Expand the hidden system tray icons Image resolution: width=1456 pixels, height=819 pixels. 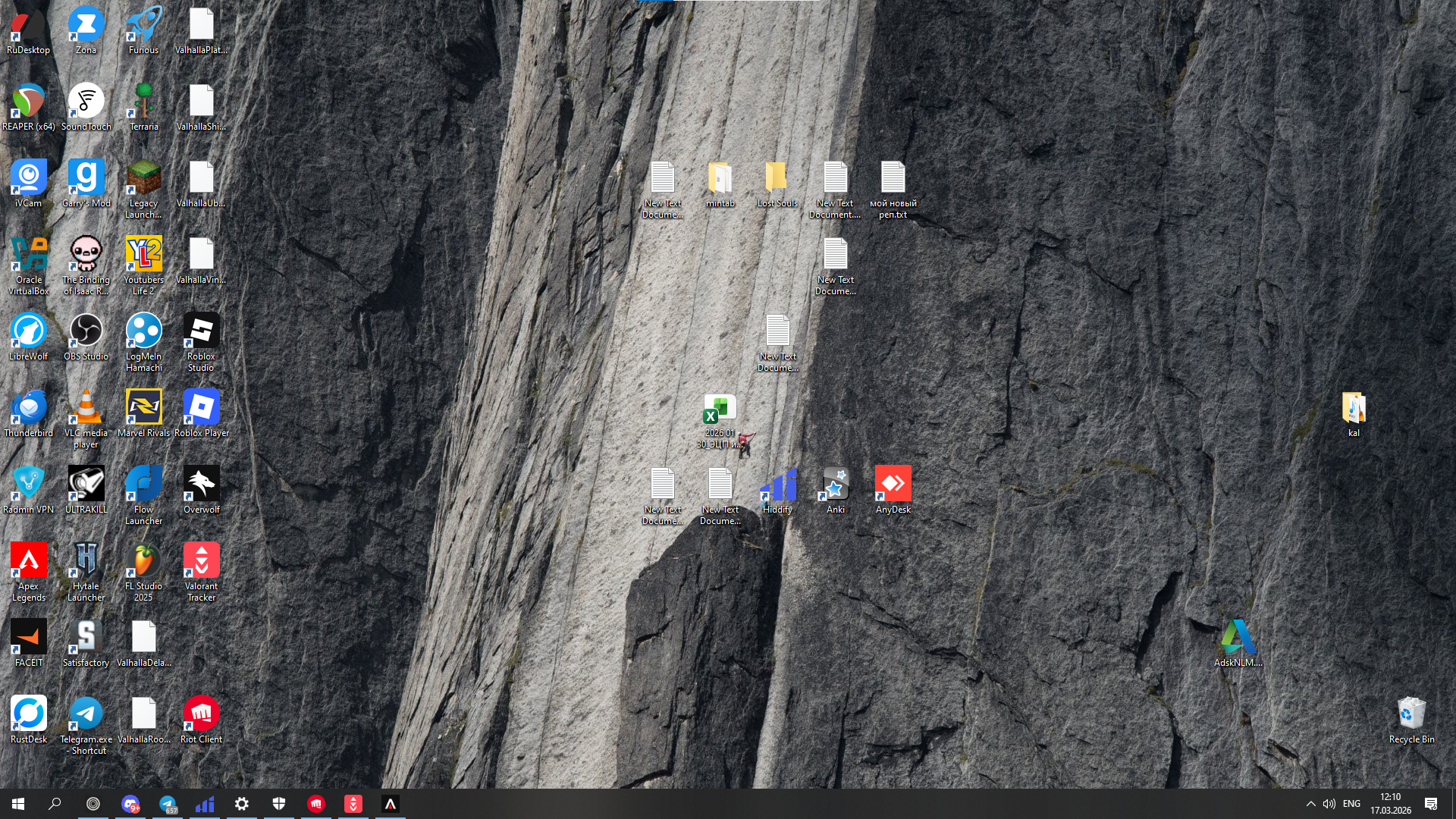[x=1310, y=804]
